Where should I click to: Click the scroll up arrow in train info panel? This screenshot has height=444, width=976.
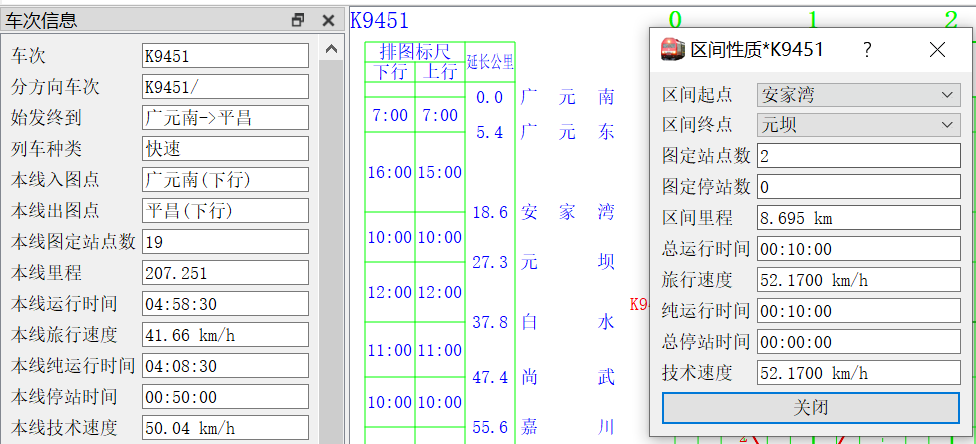pyautogui.click(x=331, y=49)
